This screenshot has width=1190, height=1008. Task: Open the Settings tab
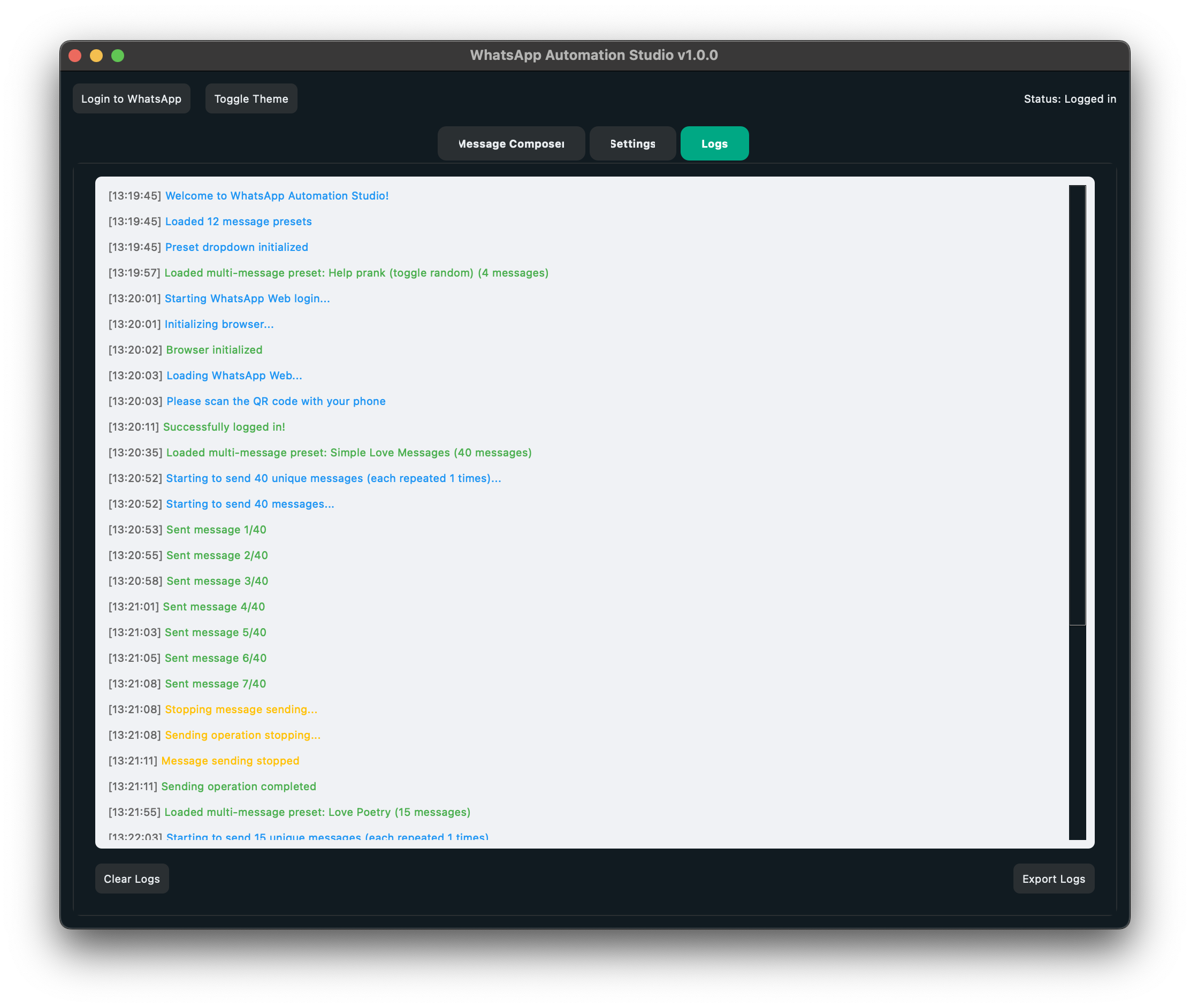coord(632,143)
